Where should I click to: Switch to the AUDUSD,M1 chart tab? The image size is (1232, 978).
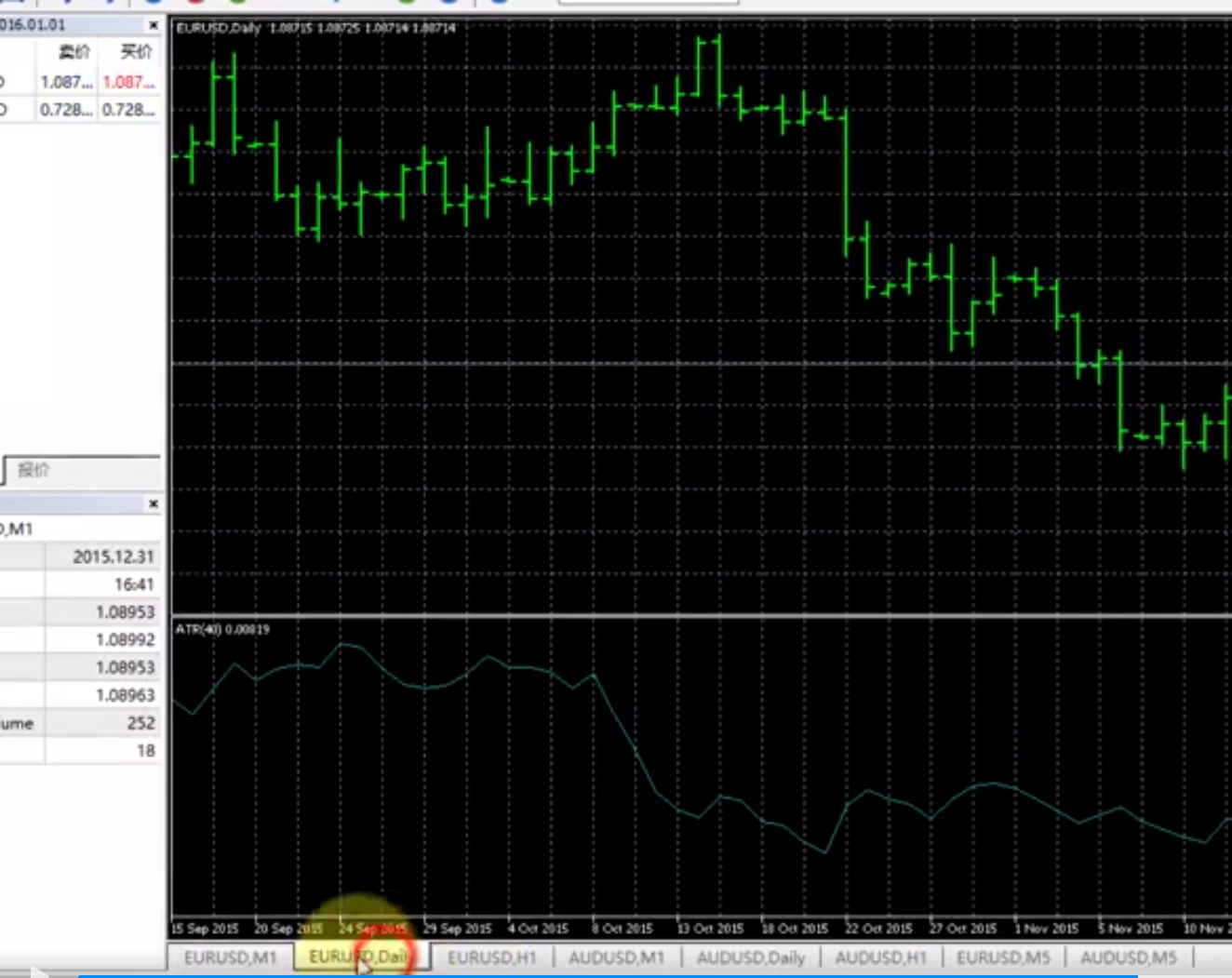click(x=616, y=958)
